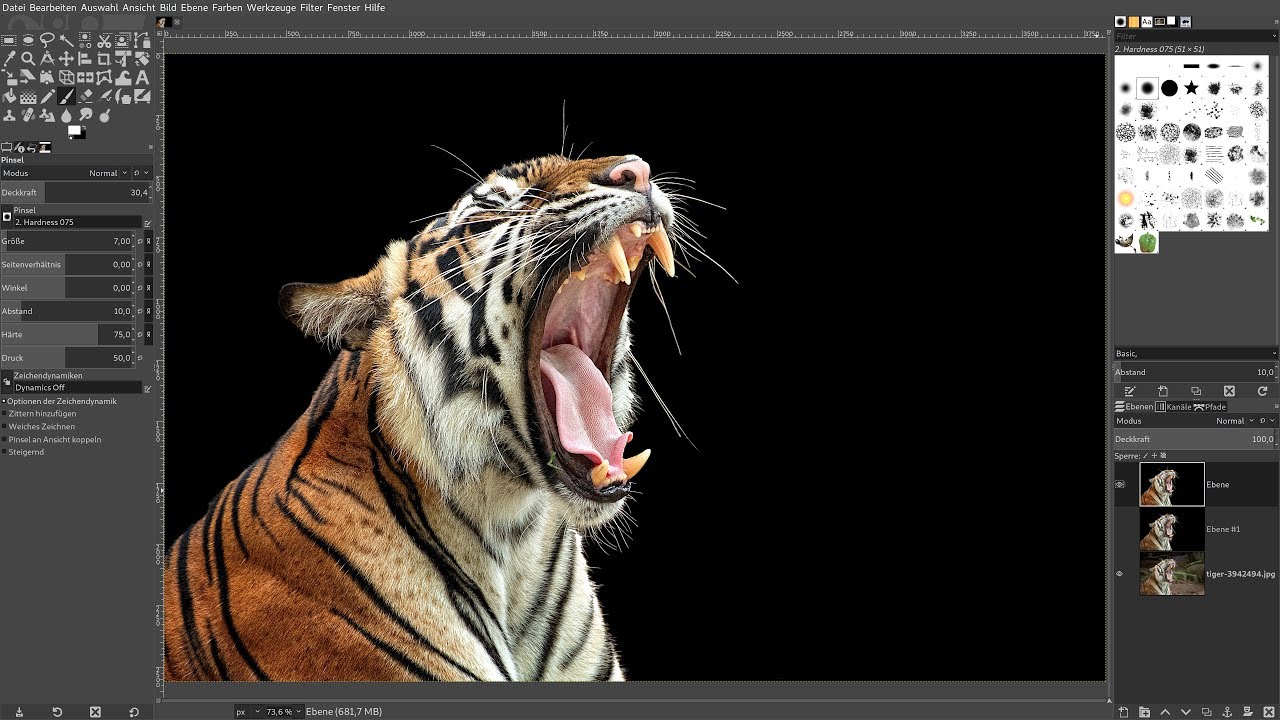The height and width of the screenshot is (720, 1280).
Task: Click the delete brush button
Action: coord(1229,391)
